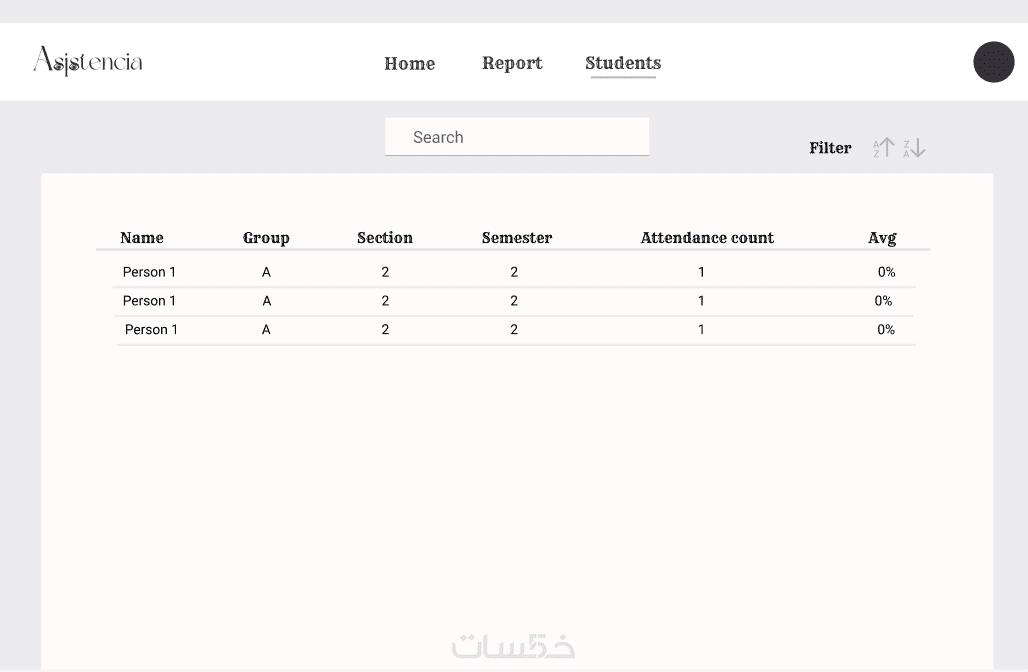This screenshot has width=1028, height=672.
Task: Click the Attendance count column header
Action: 707,238
